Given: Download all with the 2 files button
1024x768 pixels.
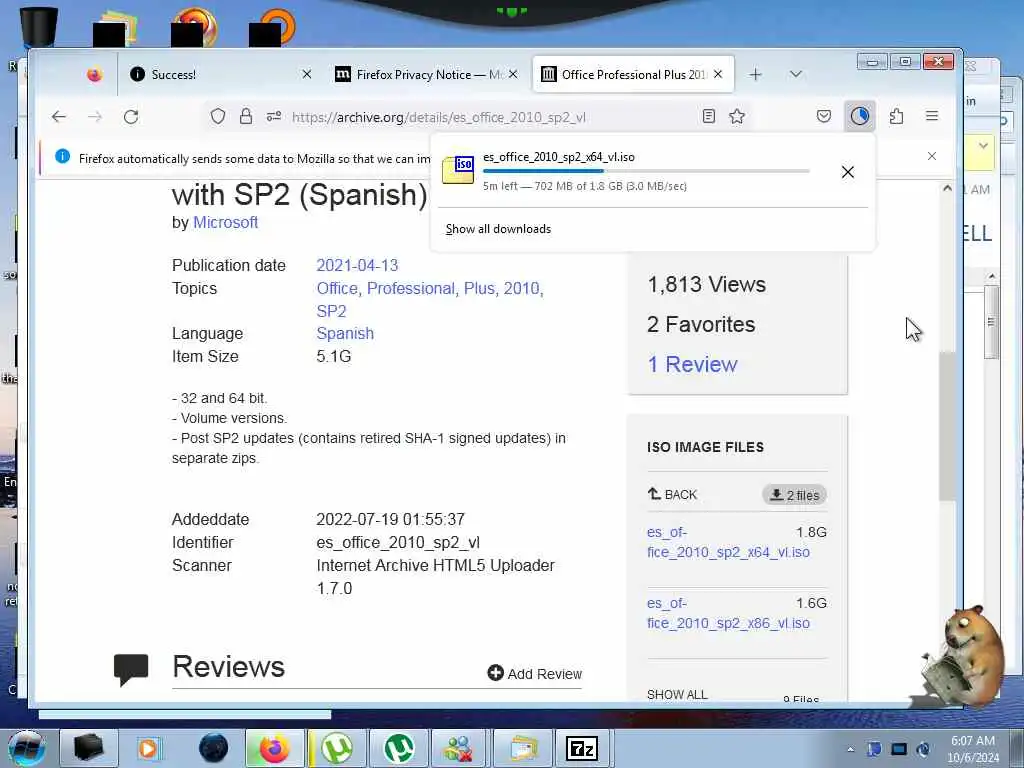Looking at the screenshot, I should click(794, 495).
